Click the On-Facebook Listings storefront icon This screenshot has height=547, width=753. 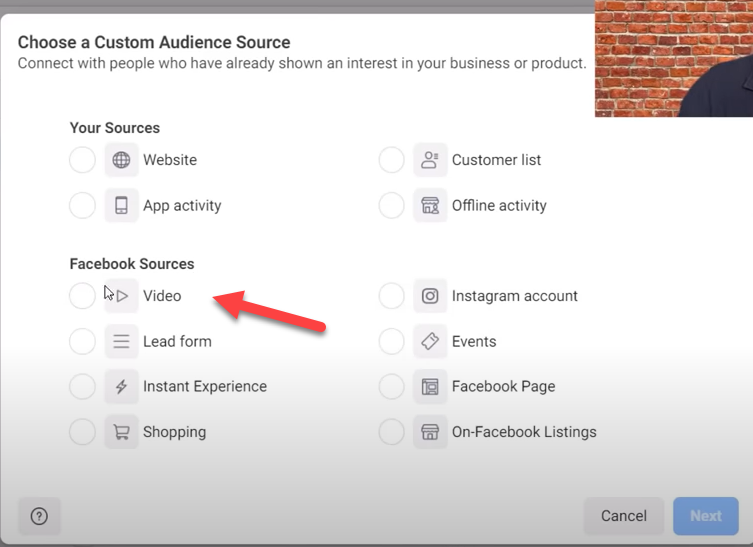coord(430,432)
